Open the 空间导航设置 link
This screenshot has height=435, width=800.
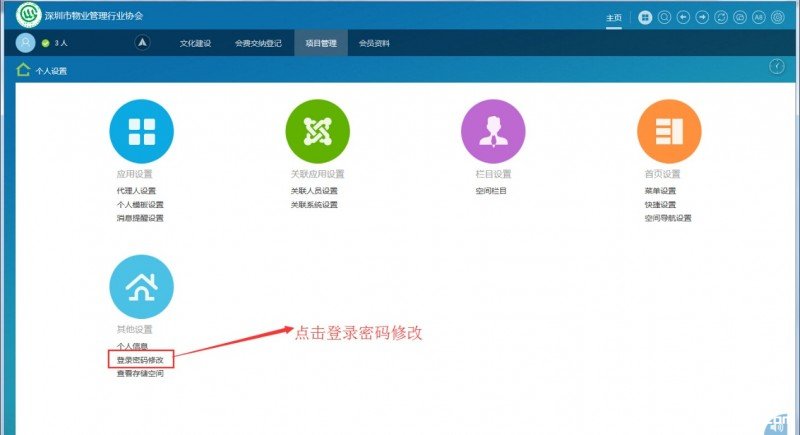click(x=668, y=218)
